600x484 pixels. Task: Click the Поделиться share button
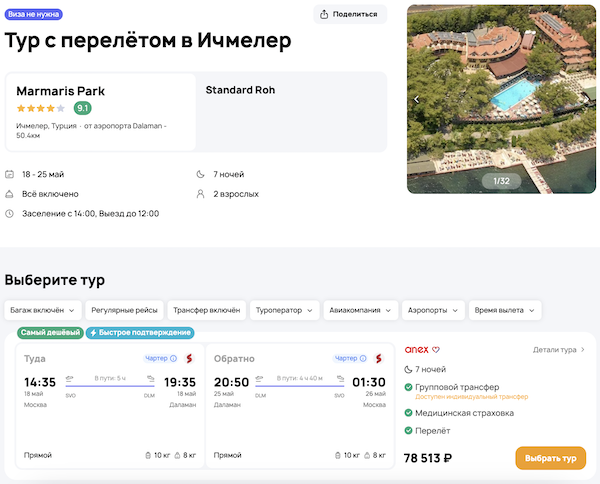tap(350, 14)
